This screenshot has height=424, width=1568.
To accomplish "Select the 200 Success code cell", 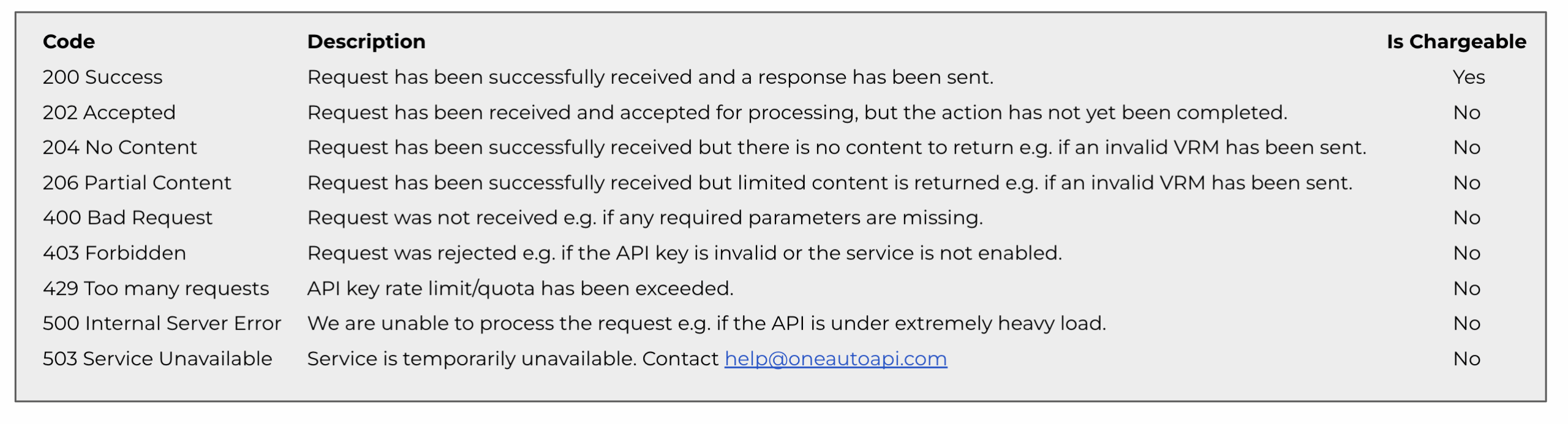I will (102, 77).
